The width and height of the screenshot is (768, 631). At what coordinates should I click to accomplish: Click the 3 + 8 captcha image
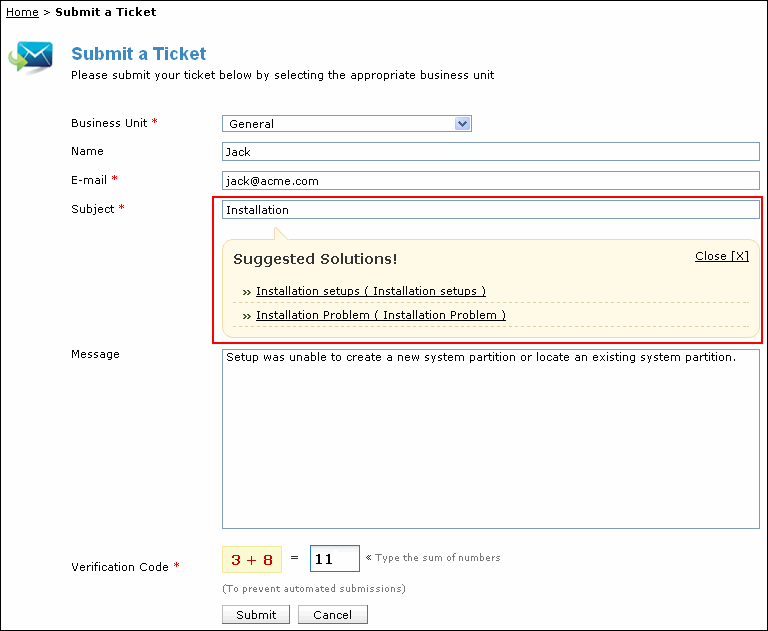point(252,559)
